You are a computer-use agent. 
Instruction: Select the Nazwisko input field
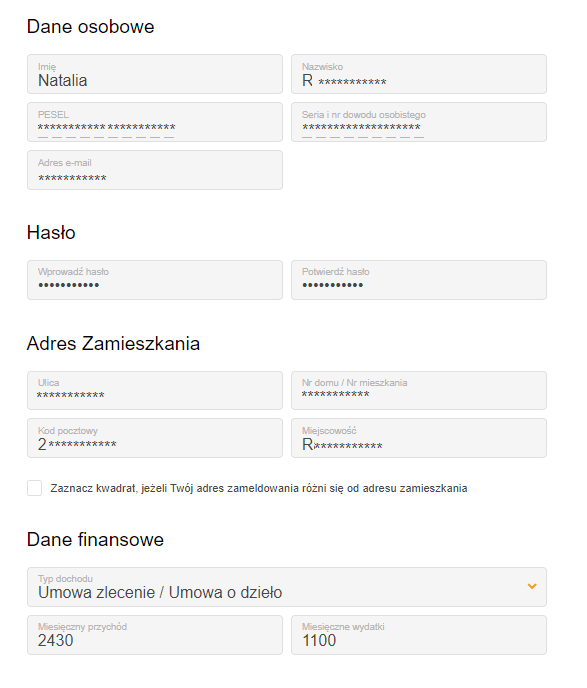coord(419,74)
